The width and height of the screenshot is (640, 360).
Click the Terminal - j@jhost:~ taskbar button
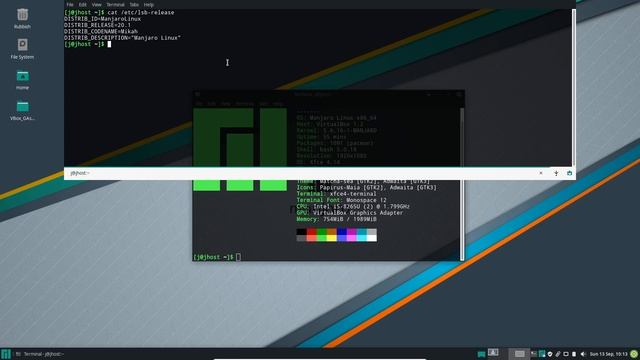(40, 354)
